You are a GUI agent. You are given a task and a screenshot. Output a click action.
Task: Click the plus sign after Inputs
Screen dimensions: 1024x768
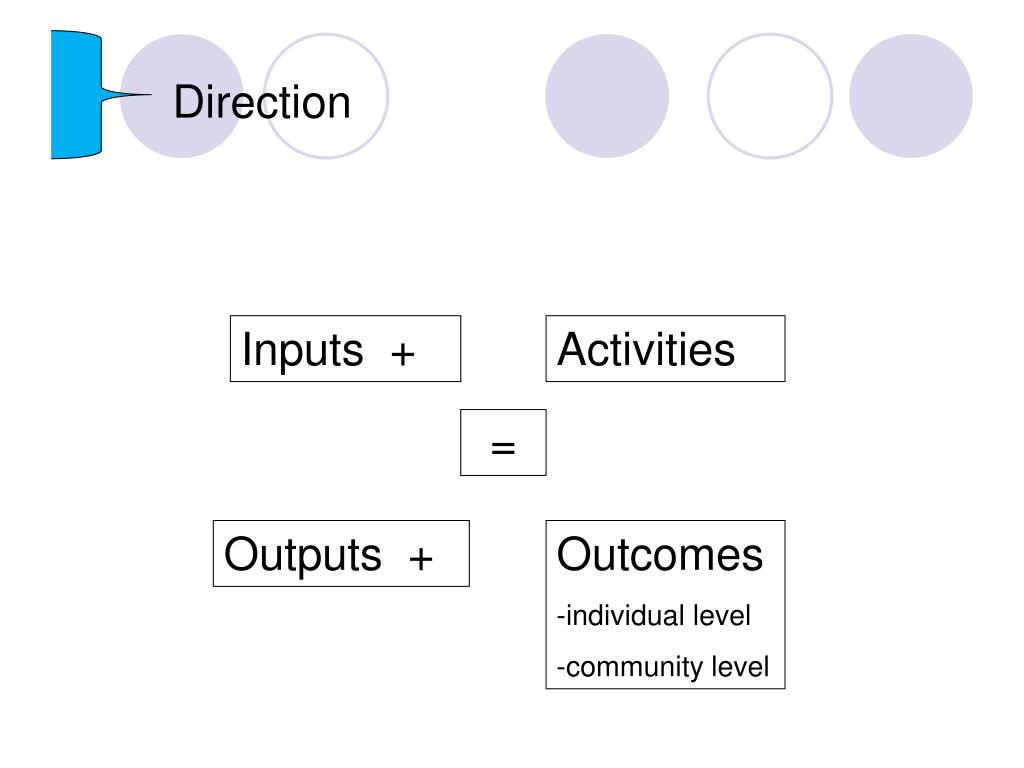pyautogui.click(x=403, y=354)
